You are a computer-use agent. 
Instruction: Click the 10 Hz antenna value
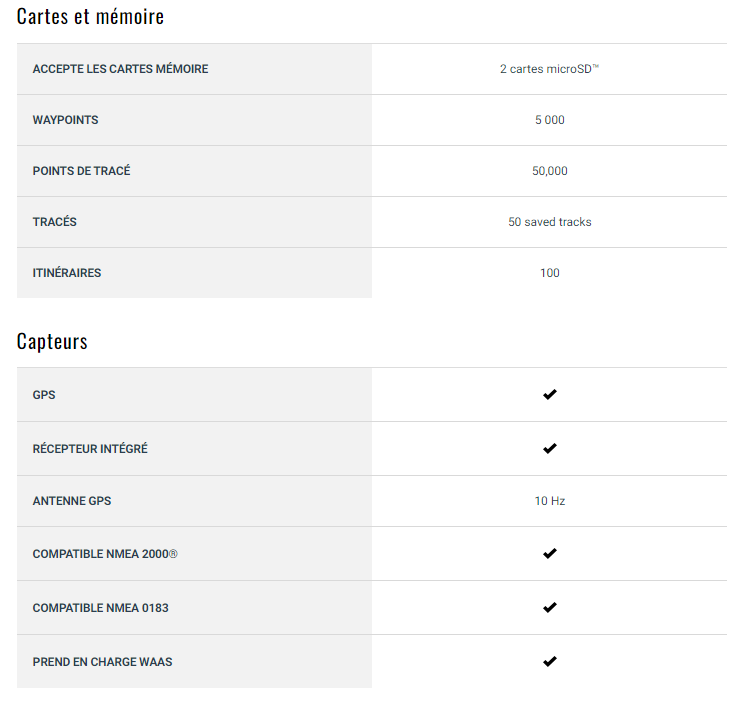(x=549, y=501)
